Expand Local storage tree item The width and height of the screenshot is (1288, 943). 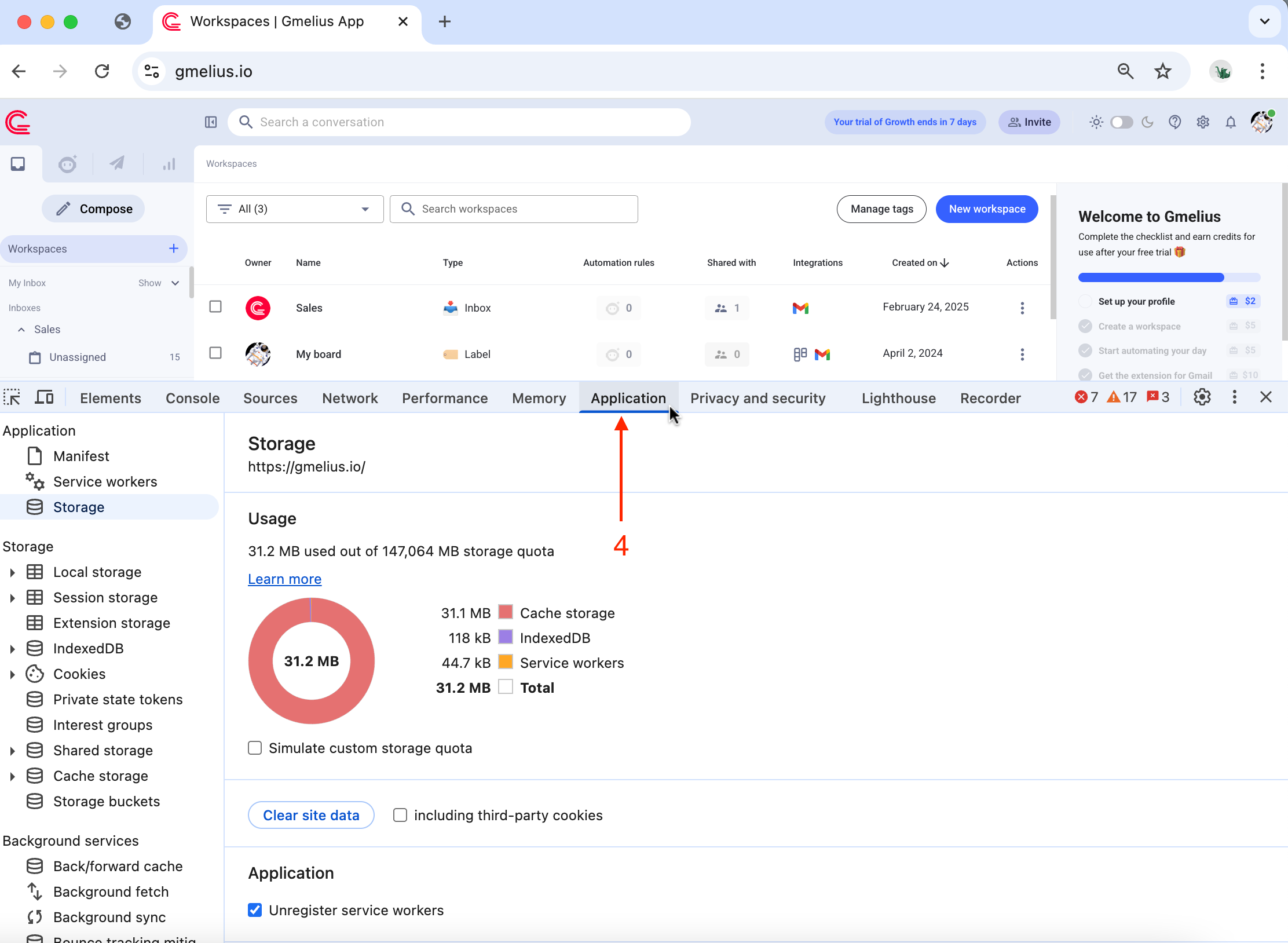click(12, 572)
